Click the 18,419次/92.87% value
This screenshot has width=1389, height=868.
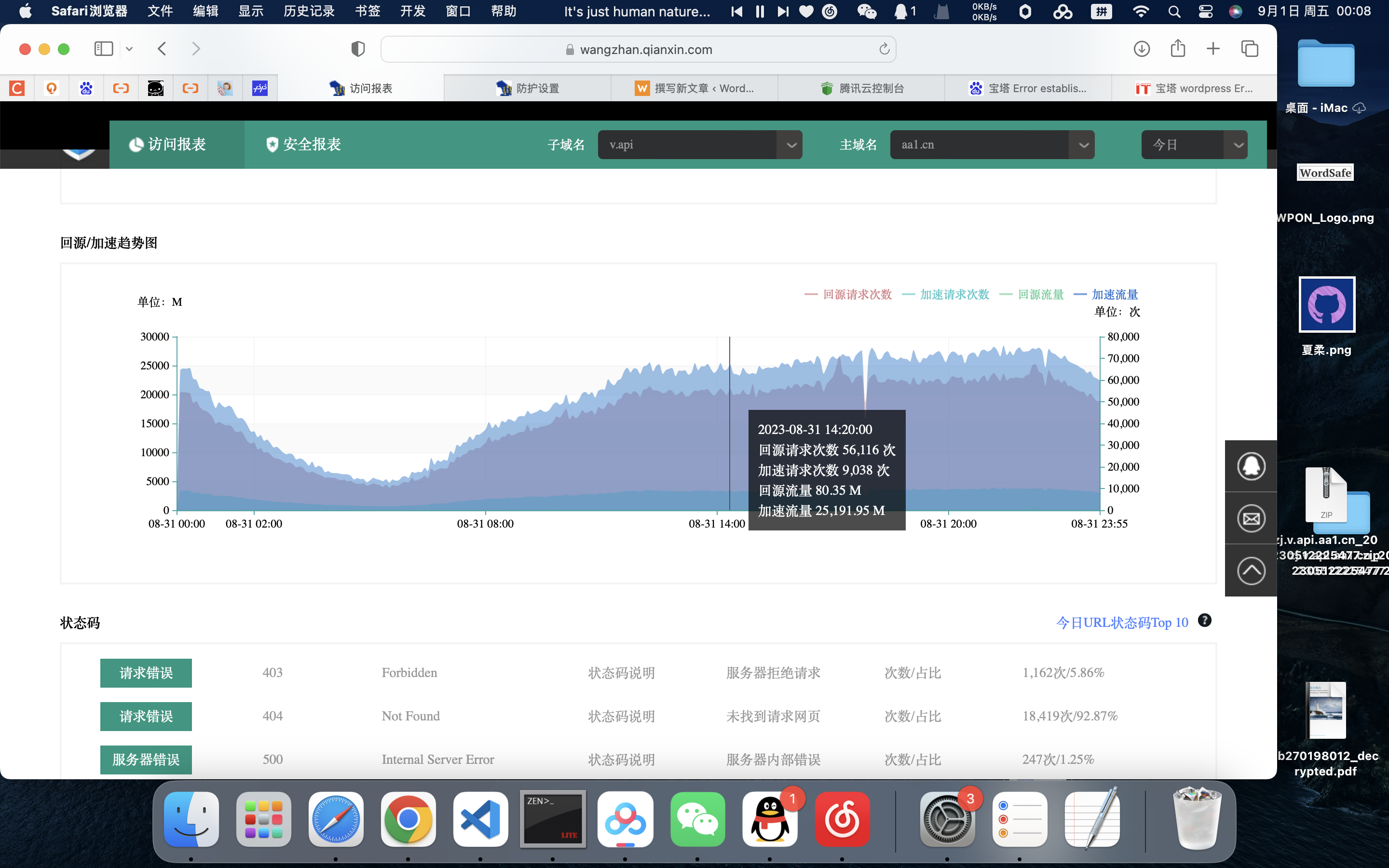pyautogui.click(x=1070, y=717)
